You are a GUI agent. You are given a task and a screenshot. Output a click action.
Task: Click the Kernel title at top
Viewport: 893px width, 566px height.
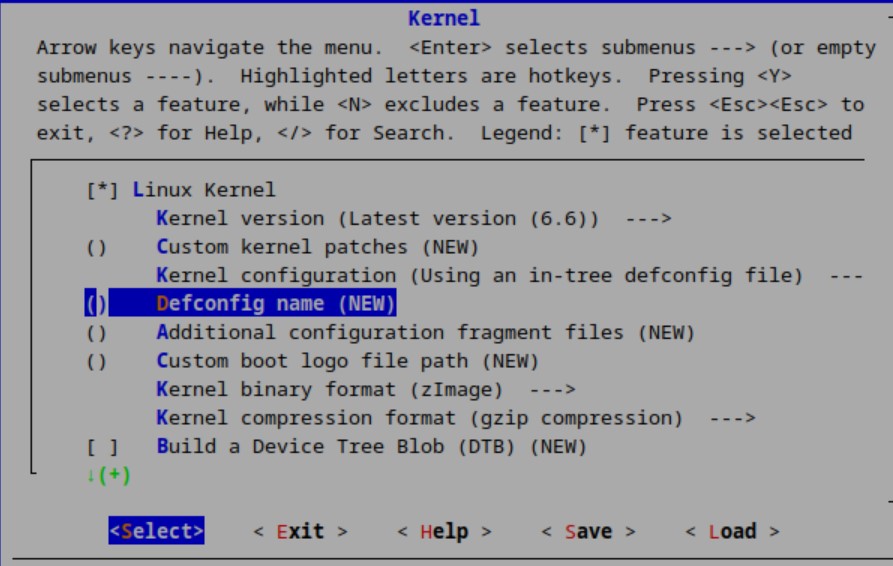[x=444, y=18]
